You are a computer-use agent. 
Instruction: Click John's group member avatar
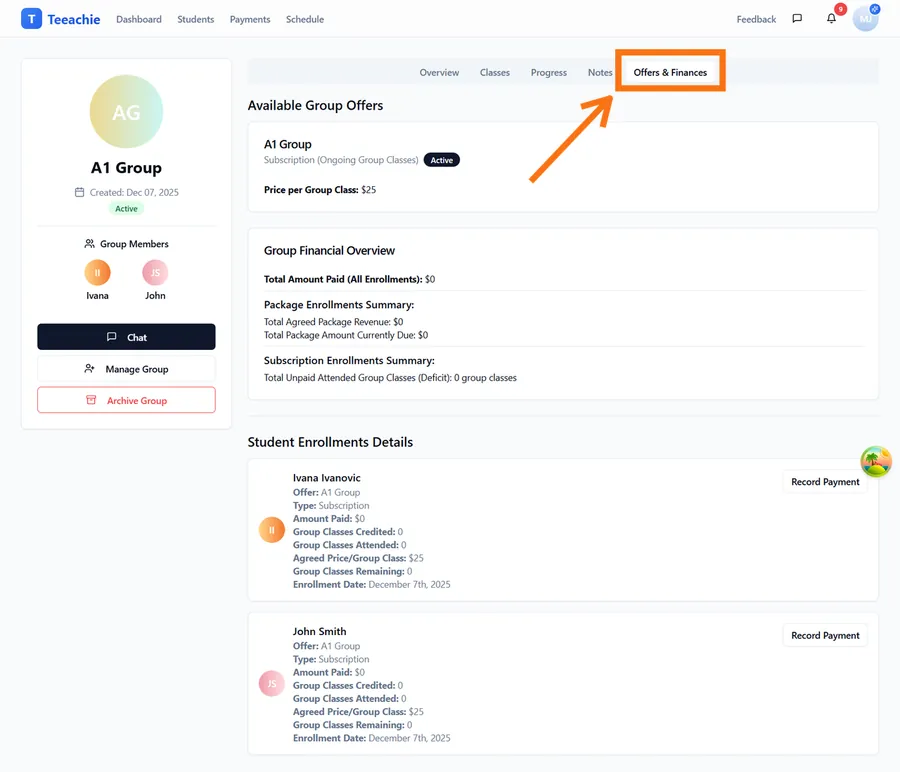tap(155, 273)
